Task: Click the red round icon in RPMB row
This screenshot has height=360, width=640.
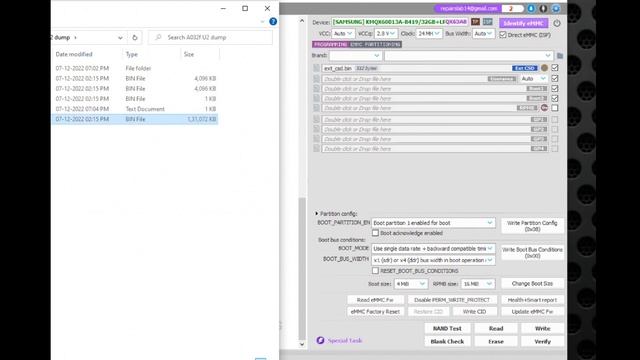Action: click(x=544, y=108)
